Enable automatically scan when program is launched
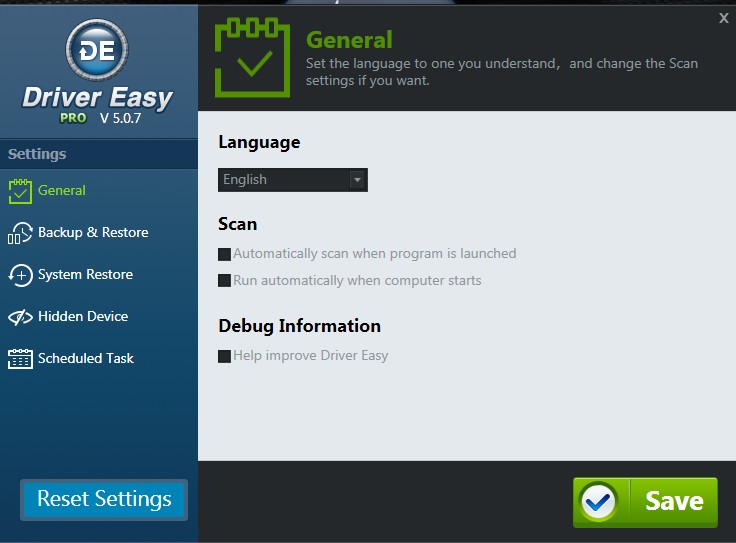The image size is (736, 543). (x=224, y=254)
